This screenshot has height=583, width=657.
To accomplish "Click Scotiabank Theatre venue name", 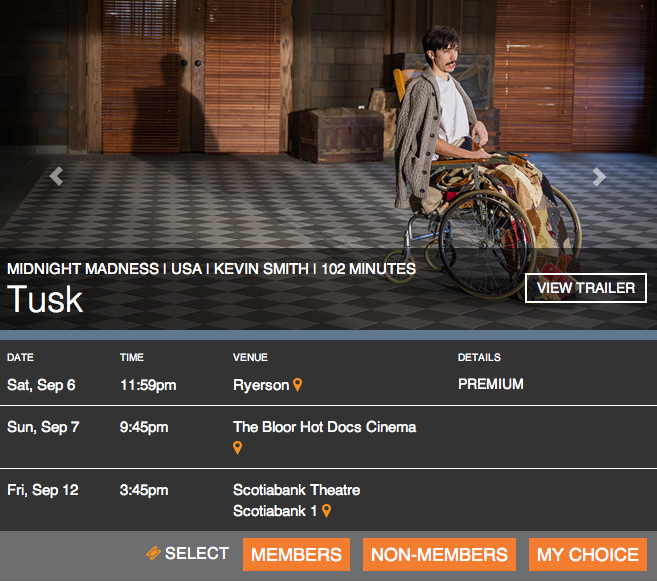I will [x=296, y=490].
